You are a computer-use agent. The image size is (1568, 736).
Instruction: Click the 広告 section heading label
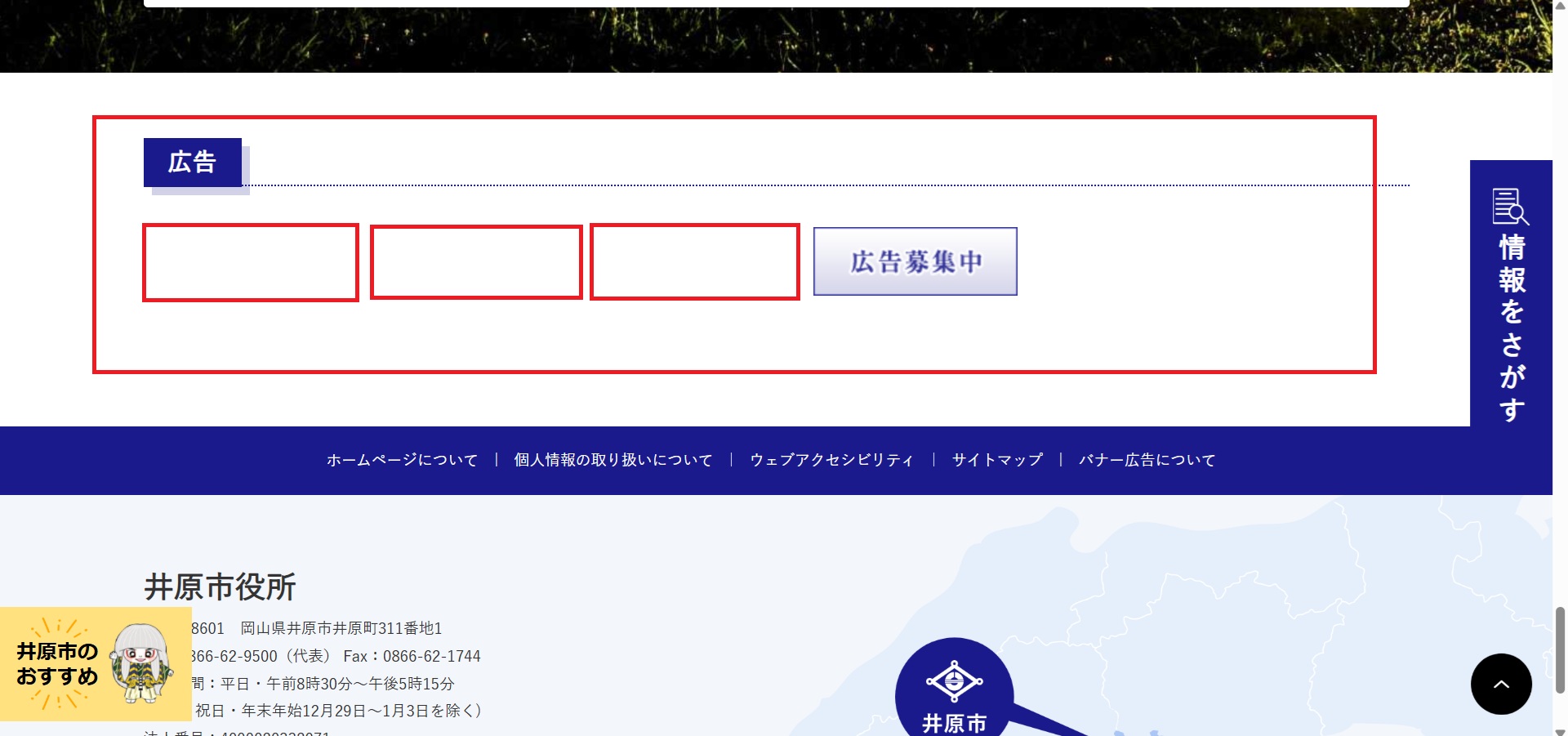coord(193,163)
